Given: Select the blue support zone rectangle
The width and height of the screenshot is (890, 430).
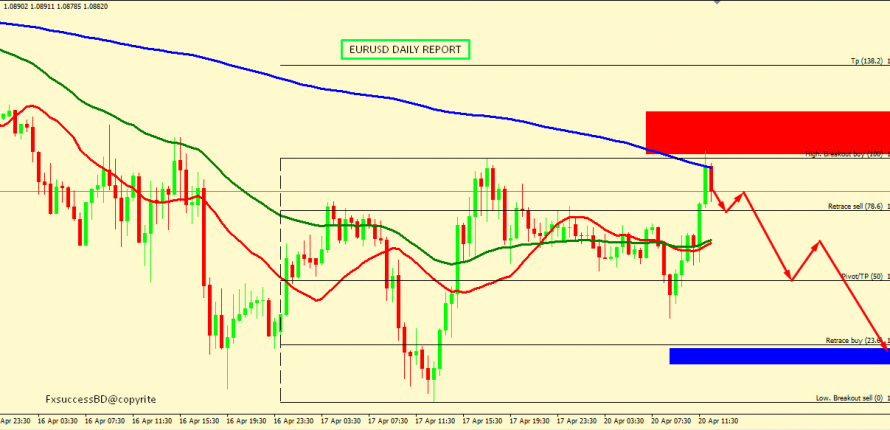Looking at the screenshot, I should [x=778, y=355].
